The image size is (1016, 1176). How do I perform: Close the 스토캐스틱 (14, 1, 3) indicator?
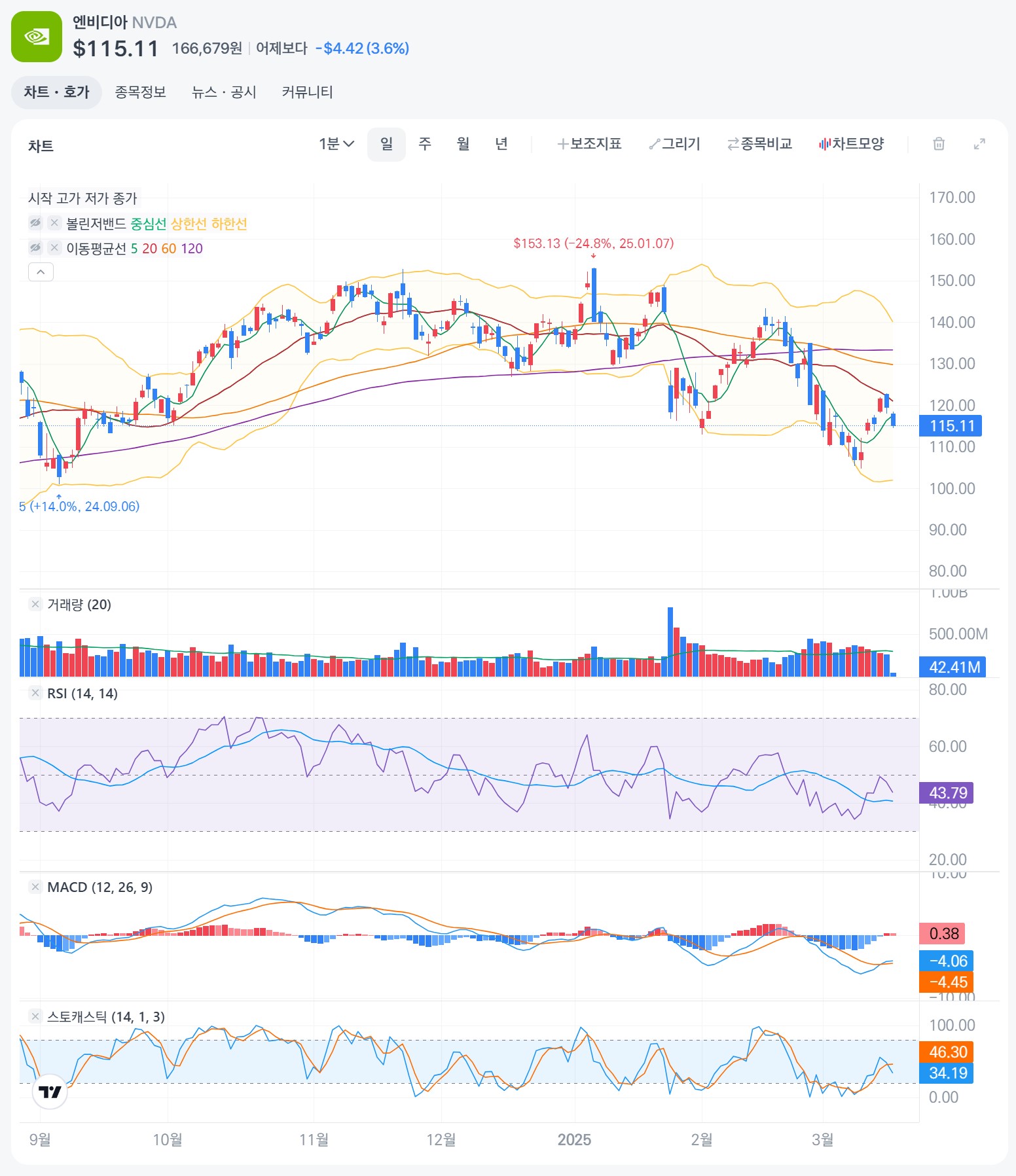pyautogui.click(x=35, y=1016)
